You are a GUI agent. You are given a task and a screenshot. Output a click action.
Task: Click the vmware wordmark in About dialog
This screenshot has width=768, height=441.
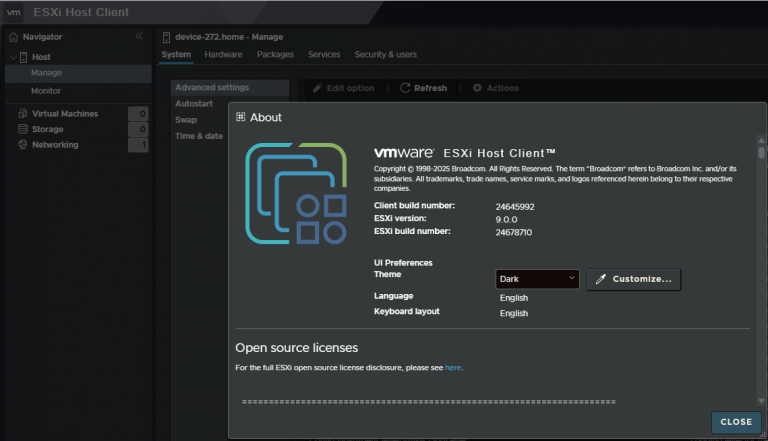point(404,153)
